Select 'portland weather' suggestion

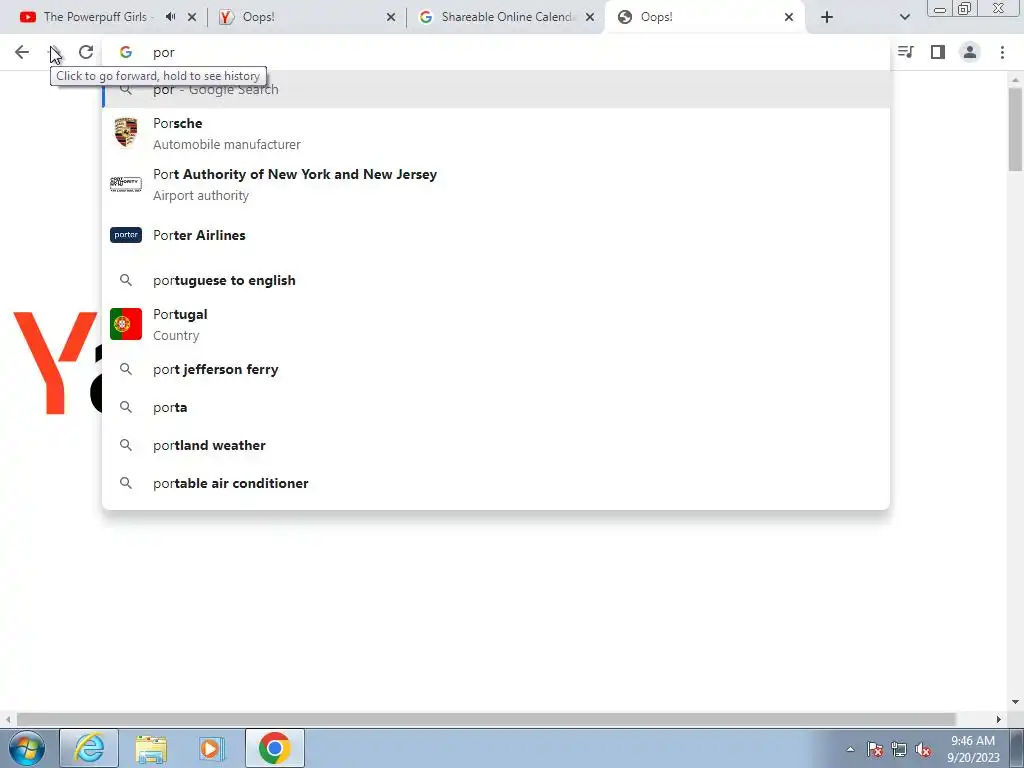coord(496,445)
